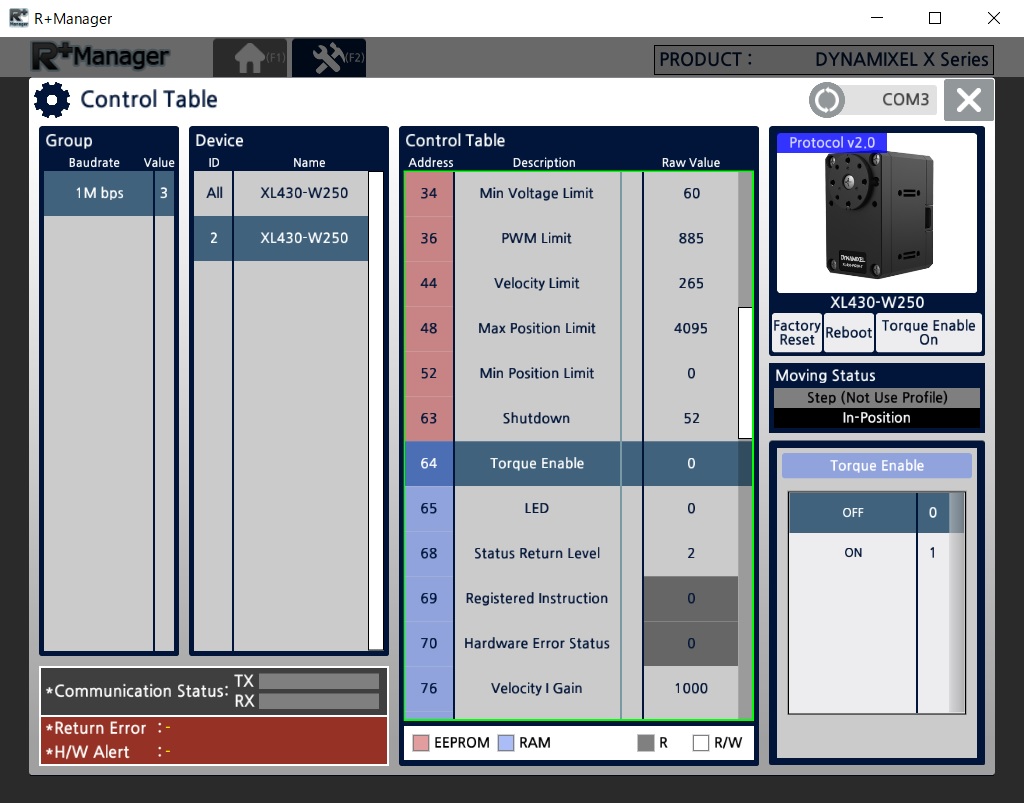Click the raw value 885 for PWM Limit
Viewport: 1024px width, 803px height.
(691, 238)
